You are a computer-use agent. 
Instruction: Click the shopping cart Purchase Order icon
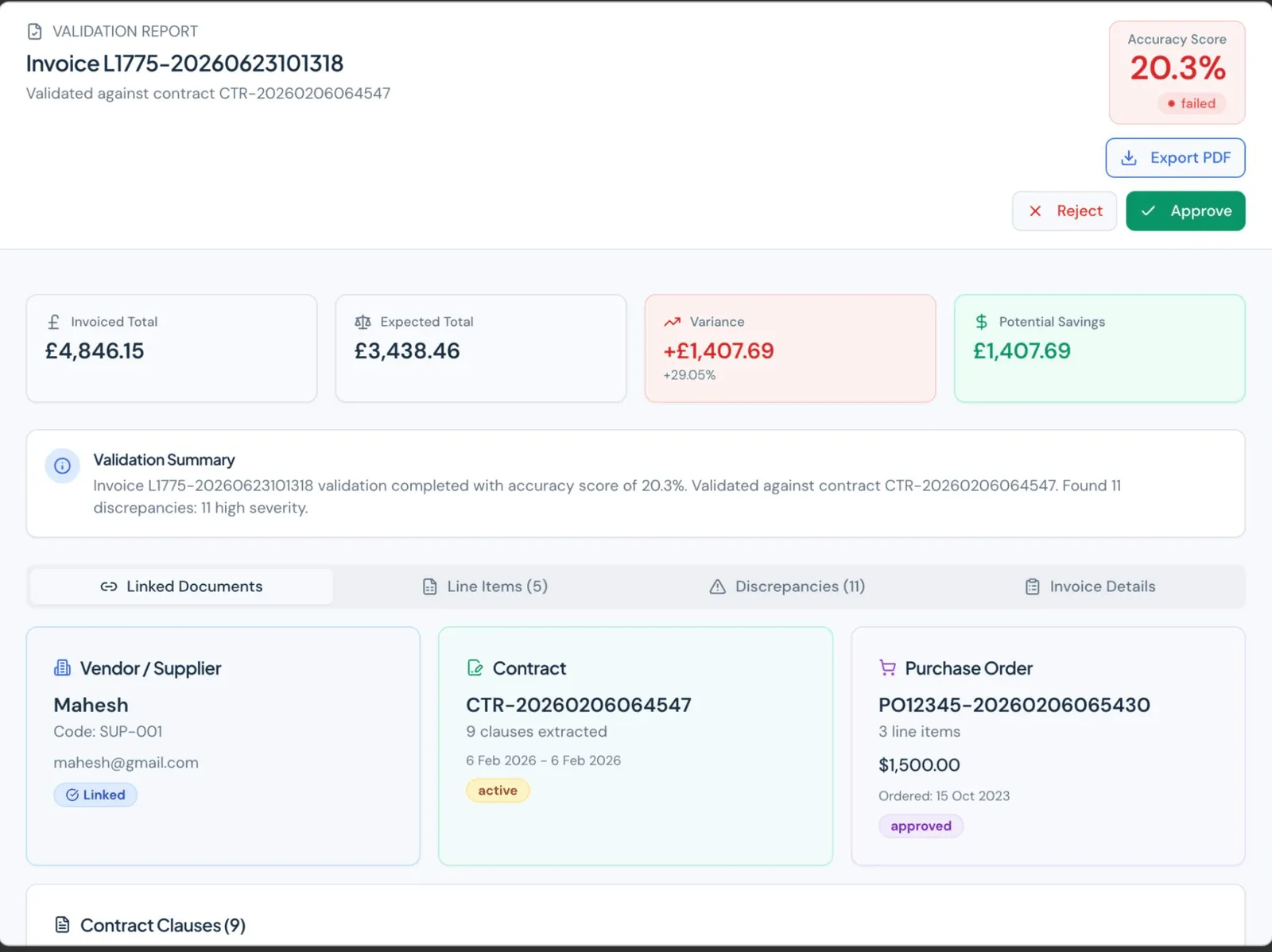887,668
